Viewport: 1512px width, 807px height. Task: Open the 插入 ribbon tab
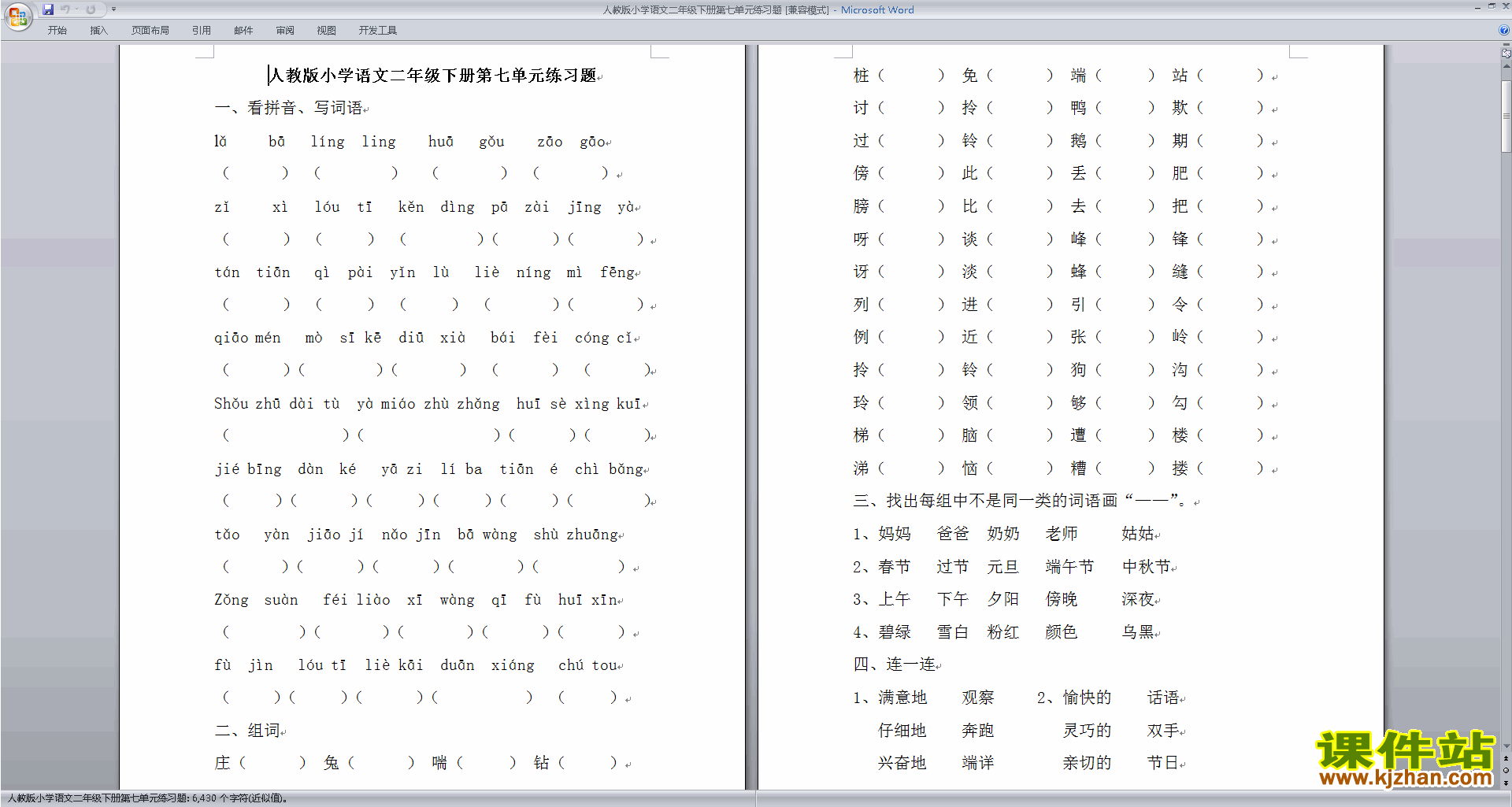[x=98, y=30]
